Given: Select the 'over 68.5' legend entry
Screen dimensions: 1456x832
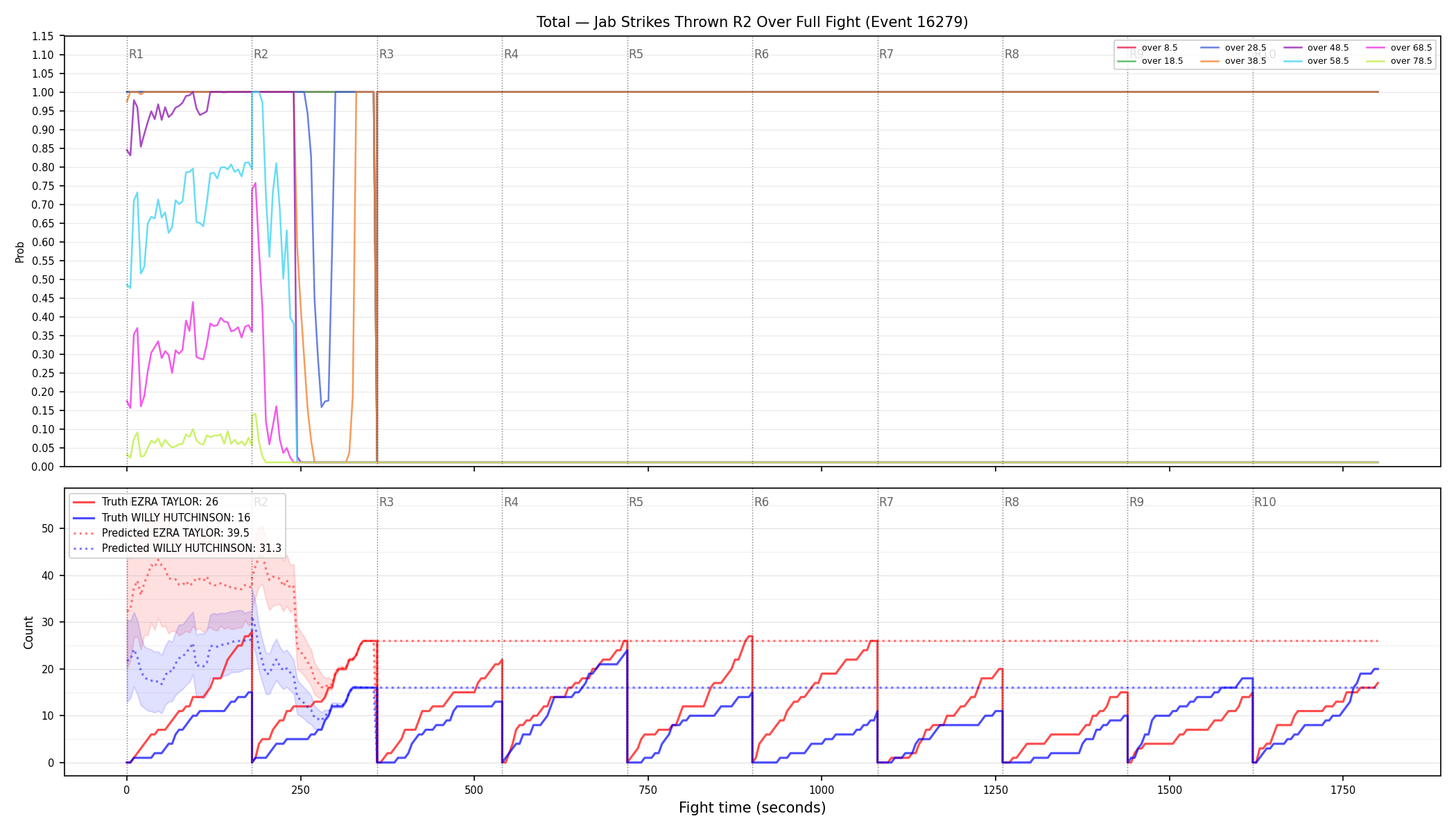Looking at the screenshot, I should click(1399, 48).
